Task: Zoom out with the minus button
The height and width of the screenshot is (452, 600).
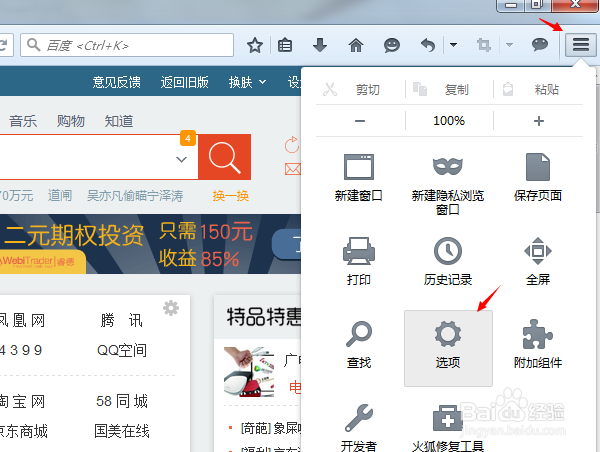Action: tap(360, 121)
